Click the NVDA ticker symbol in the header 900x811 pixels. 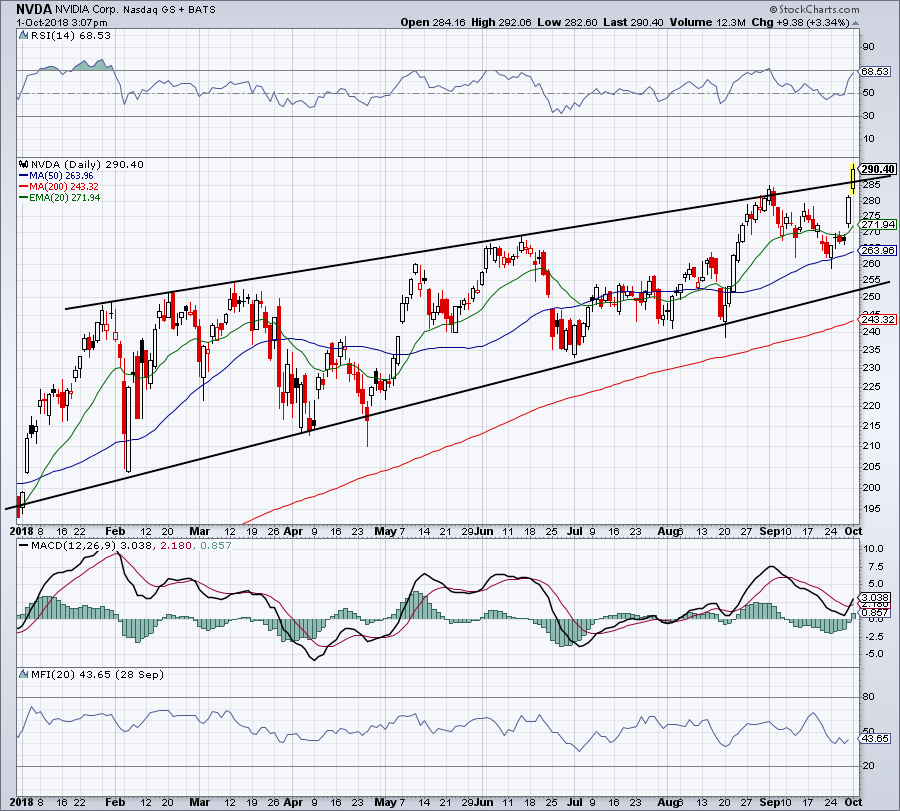34,9
